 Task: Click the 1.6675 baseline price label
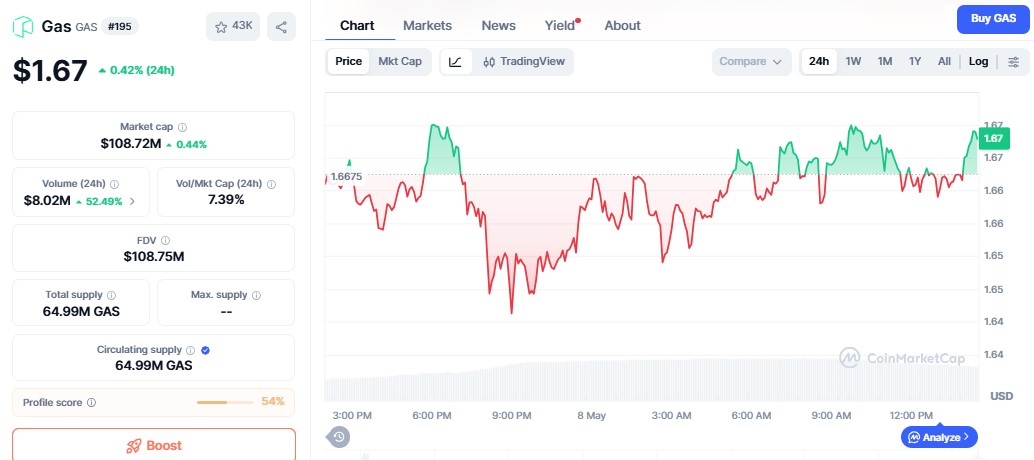click(345, 177)
